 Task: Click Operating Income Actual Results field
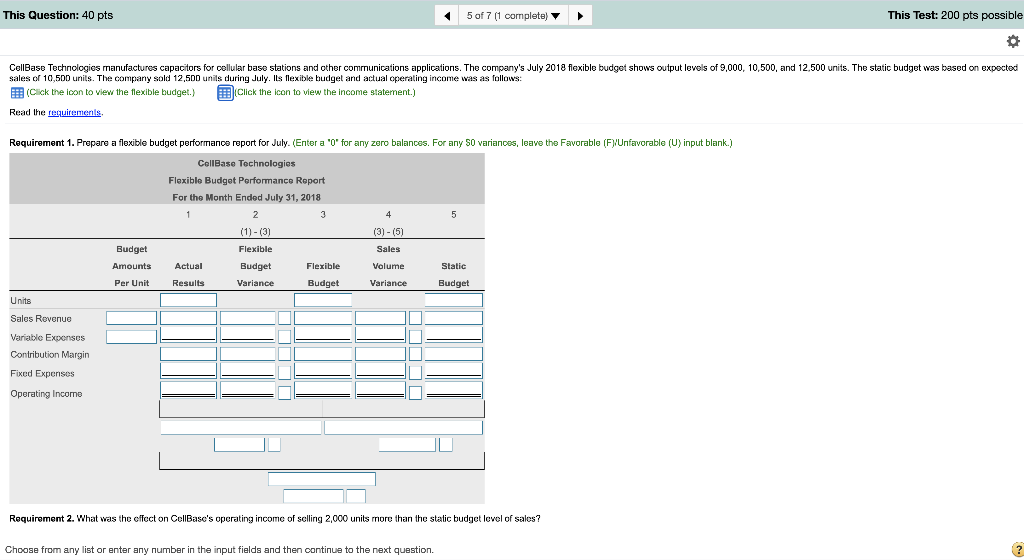[x=188, y=390]
